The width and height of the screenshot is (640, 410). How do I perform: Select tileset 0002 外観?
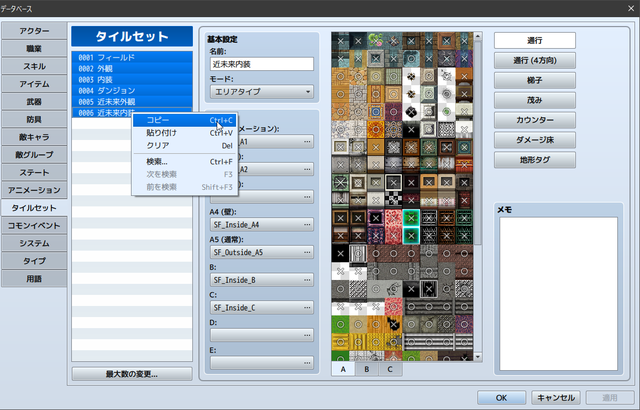point(132,69)
